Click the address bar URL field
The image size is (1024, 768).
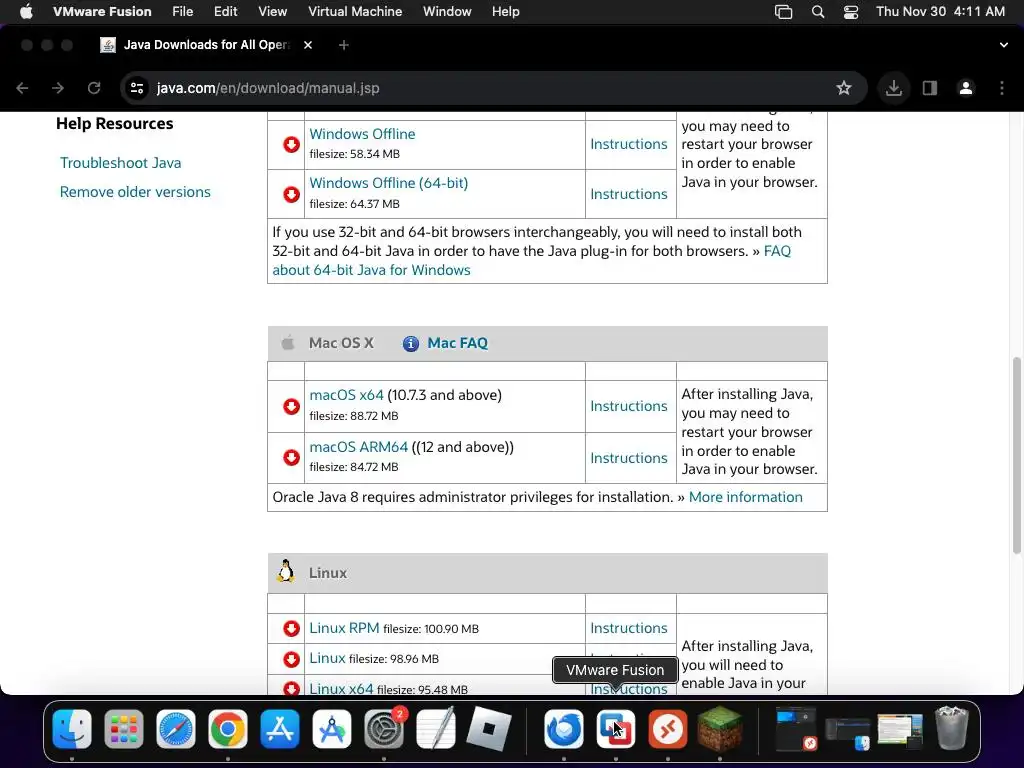[493, 88]
